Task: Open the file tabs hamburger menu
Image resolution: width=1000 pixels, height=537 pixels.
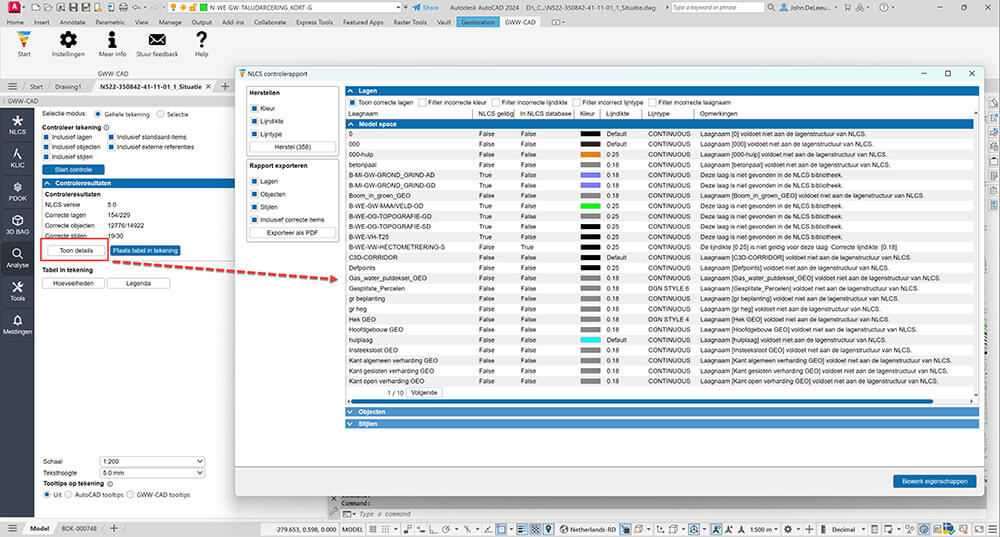Action: point(12,86)
